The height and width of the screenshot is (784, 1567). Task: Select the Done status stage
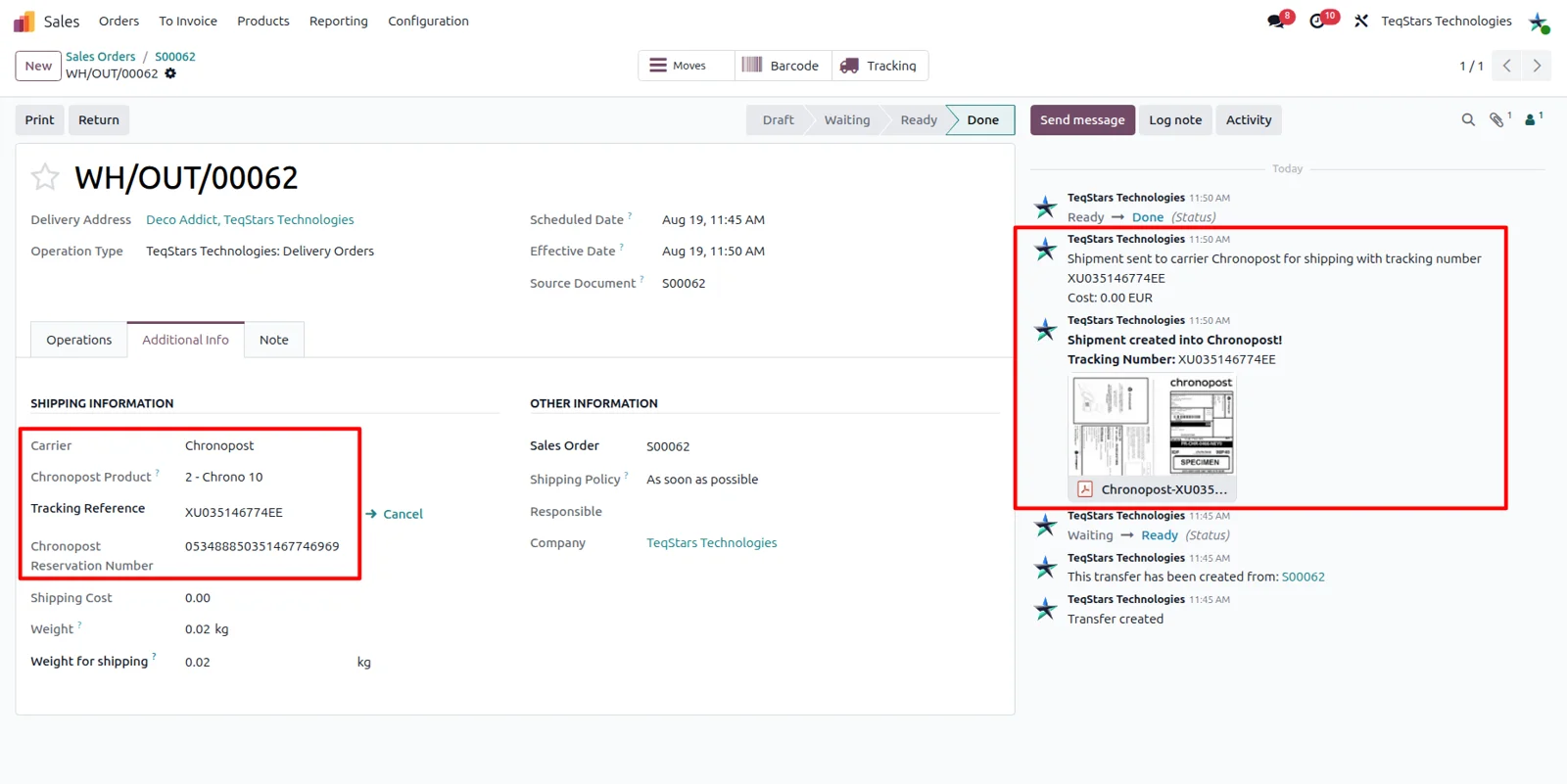[x=982, y=119]
